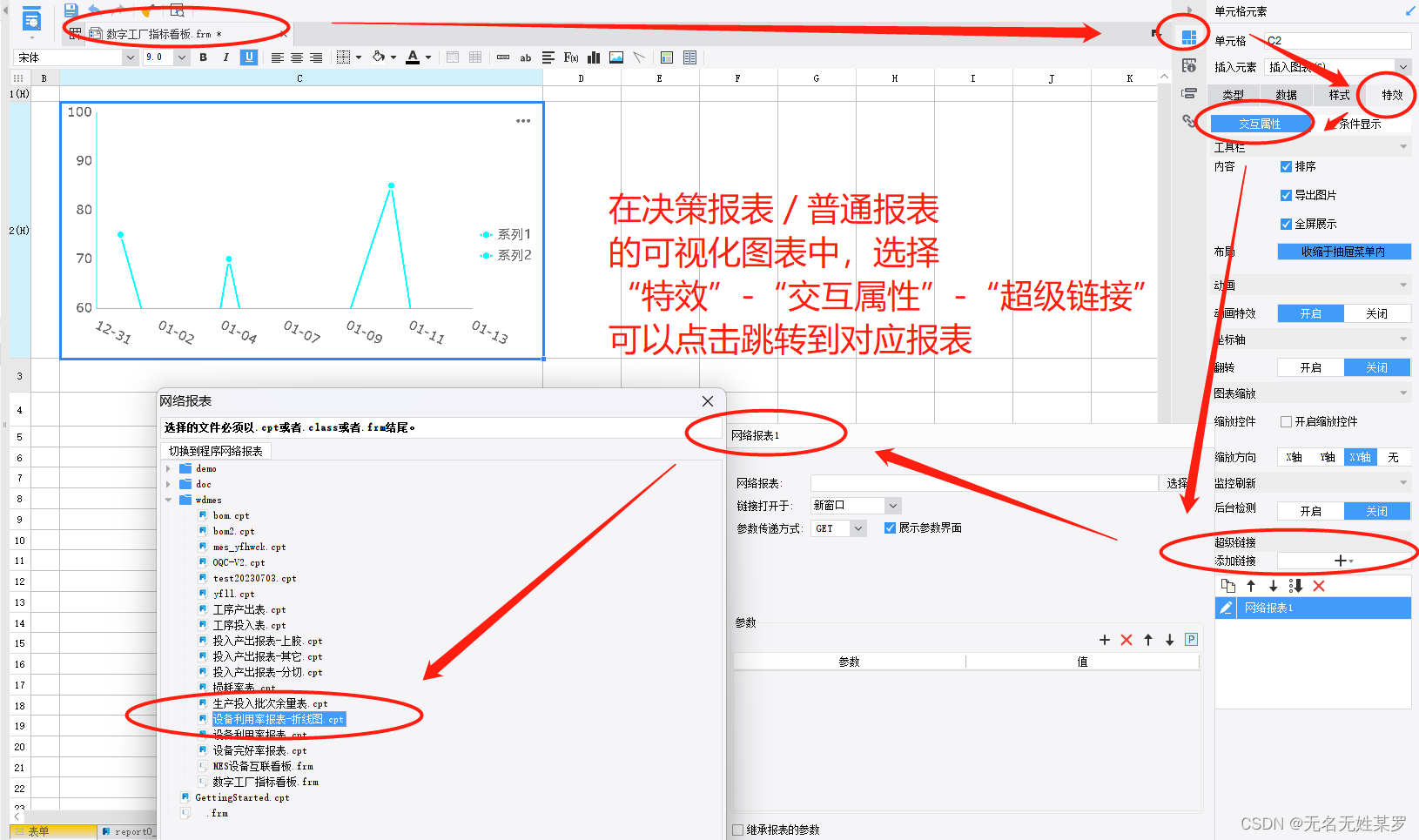Move hyperlink entry up
The width and height of the screenshot is (1419, 840).
(1251, 586)
